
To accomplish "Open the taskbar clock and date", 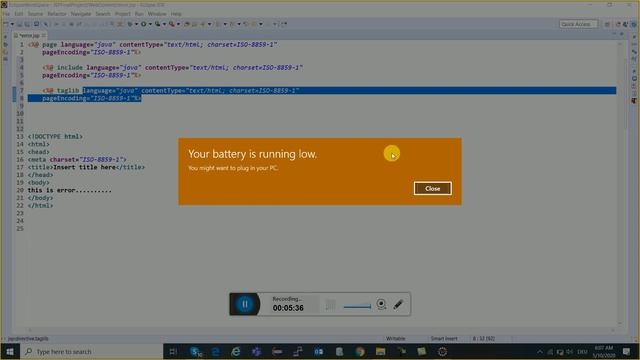I will pyautogui.click(x=604, y=351).
